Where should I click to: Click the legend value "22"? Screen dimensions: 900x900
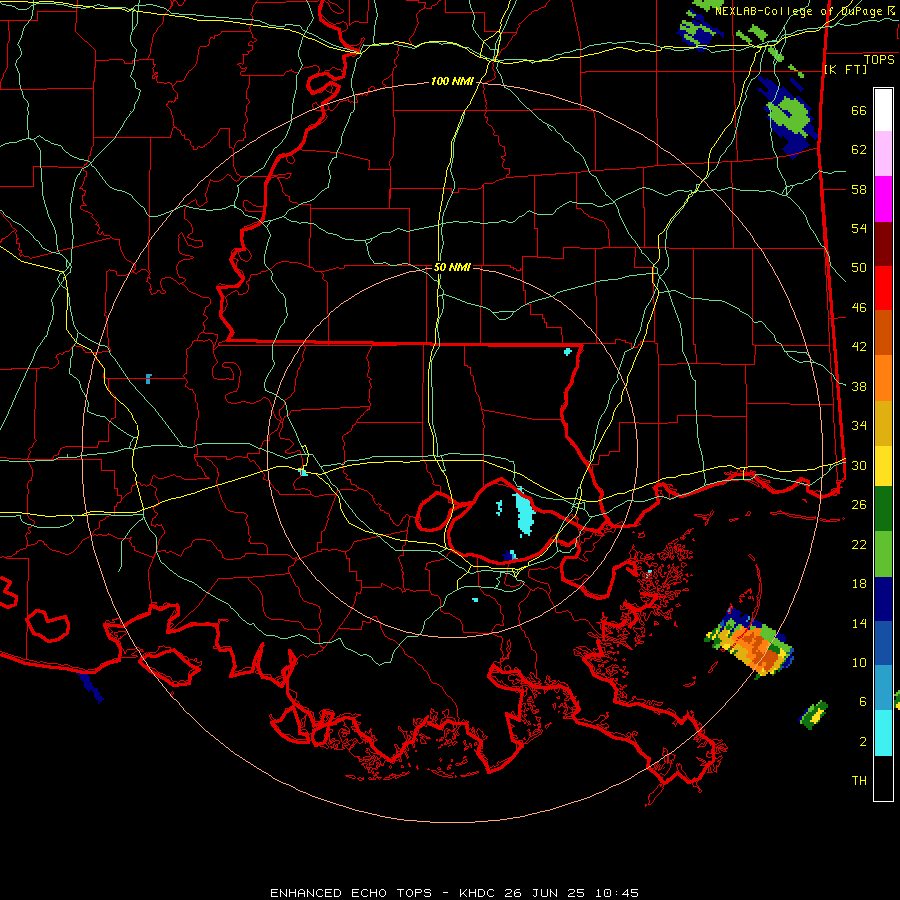859,545
